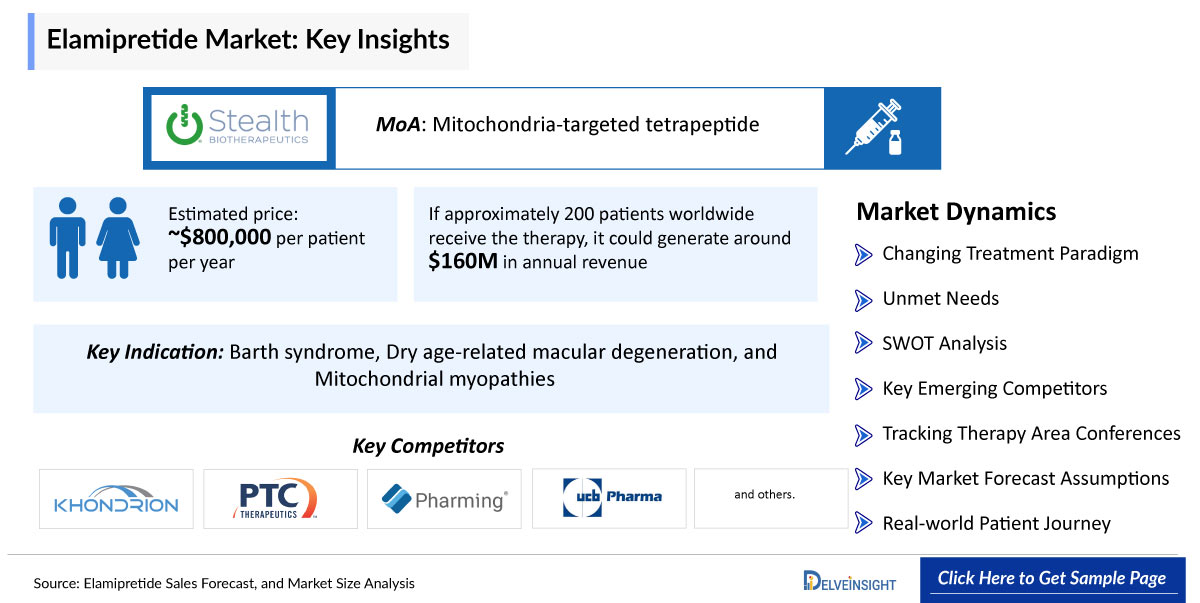Click the Pharming competitor logo
1200x603 pixels.
coord(444,499)
